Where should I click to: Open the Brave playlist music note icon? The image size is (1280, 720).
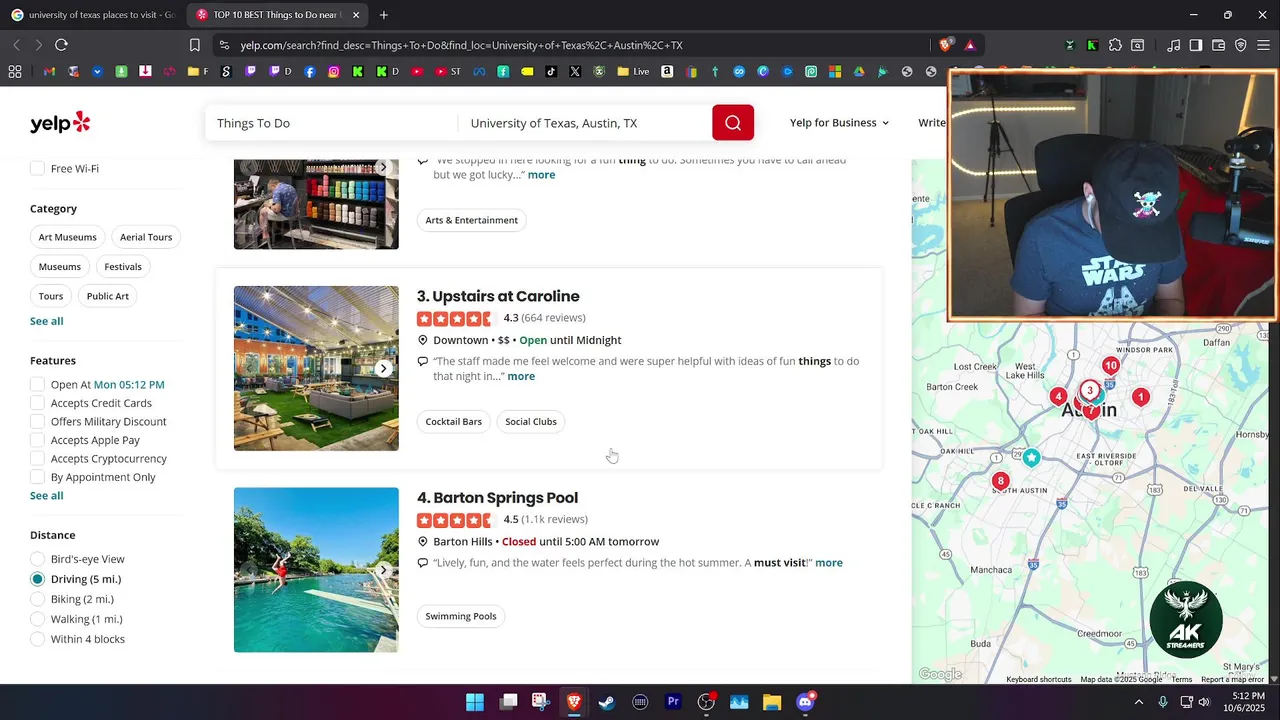coord(1173,45)
